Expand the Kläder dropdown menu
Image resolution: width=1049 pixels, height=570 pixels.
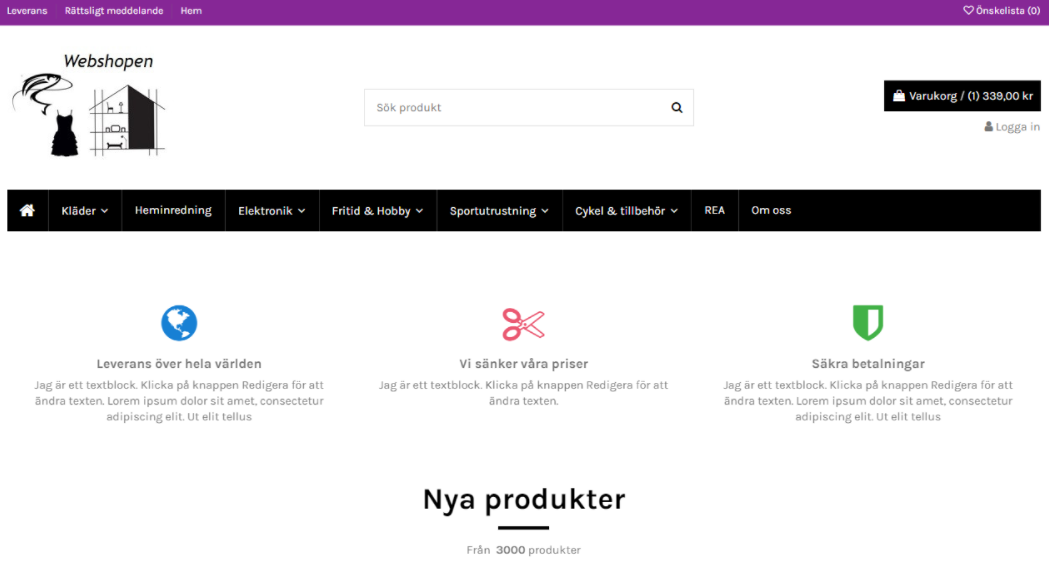tap(84, 211)
